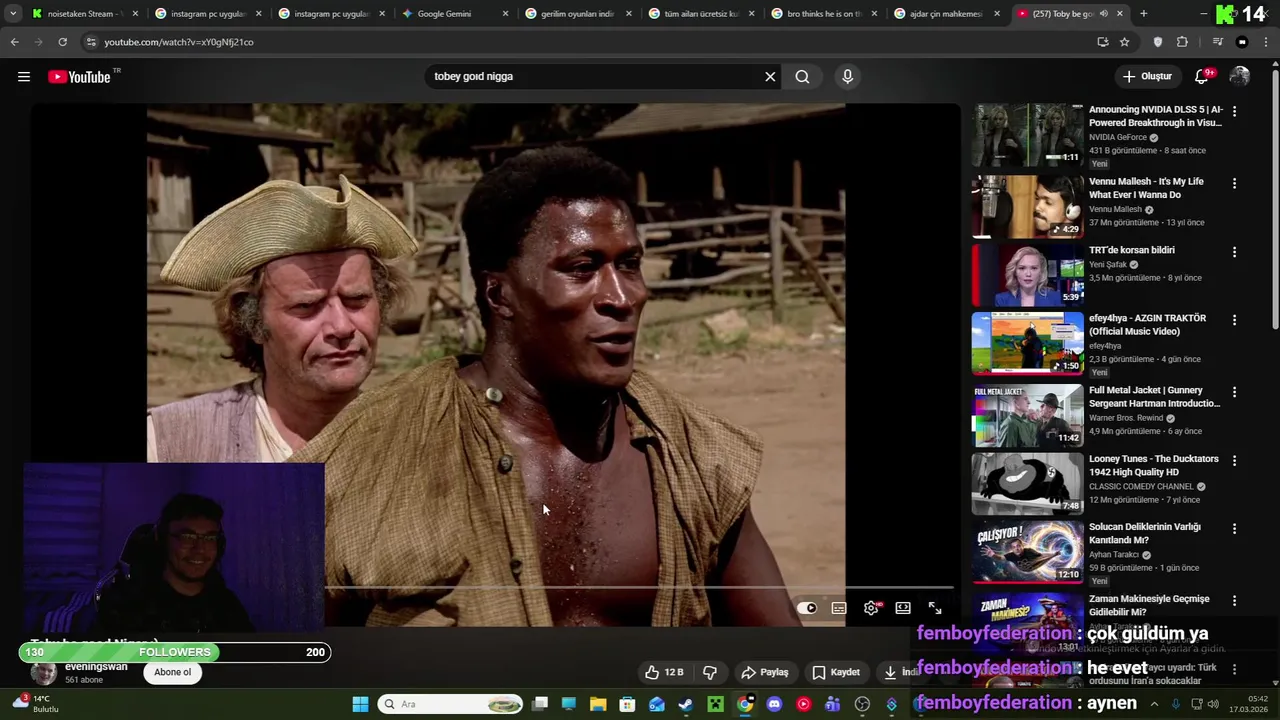Switch to the gerilim oyunları tab
Viewport: 1280px width, 720px height.
tap(576, 14)
